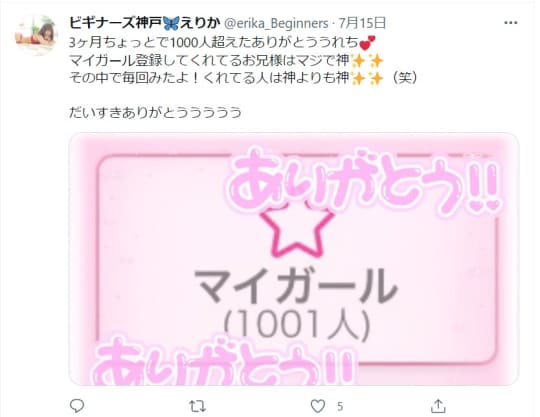Click the だいすきありがとう text line
The image size is (540, 417).
(156, 113)
